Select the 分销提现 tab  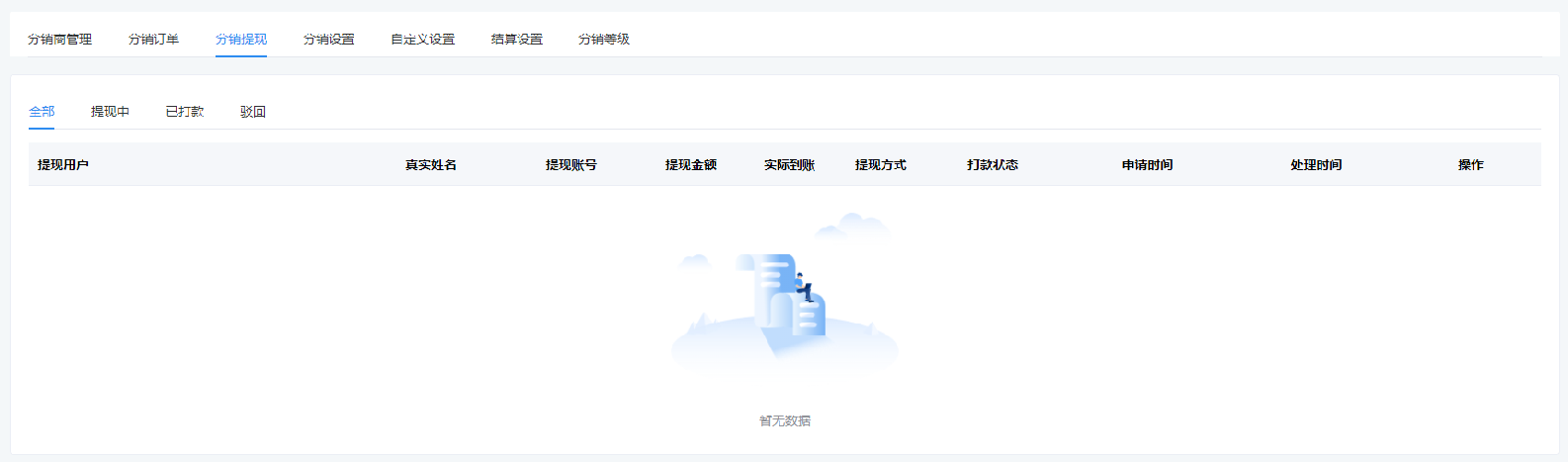point(241,40)
